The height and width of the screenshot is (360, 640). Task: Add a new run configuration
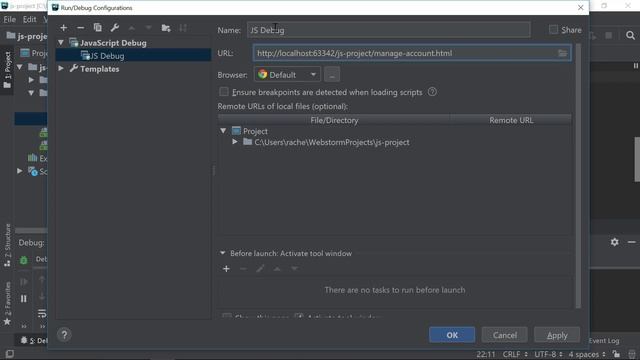[x=63, y=28]
